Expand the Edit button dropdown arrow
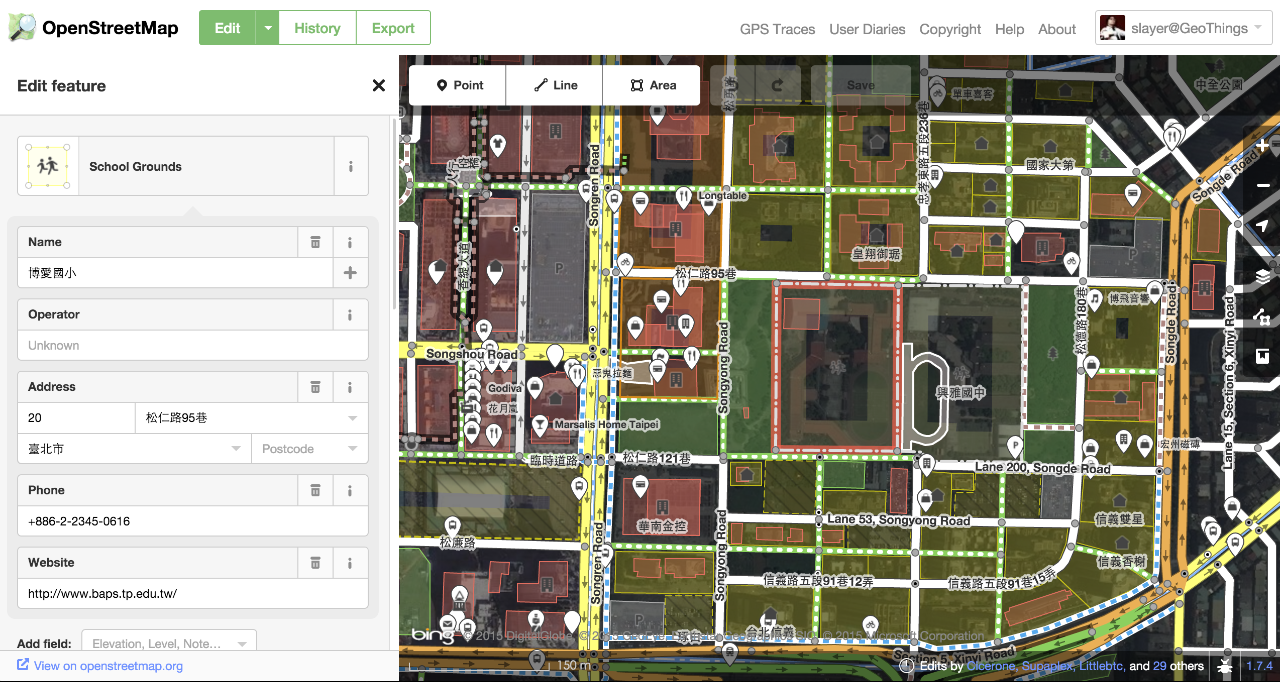Viewport: 1280px width, 682px height. pos(267,28)
